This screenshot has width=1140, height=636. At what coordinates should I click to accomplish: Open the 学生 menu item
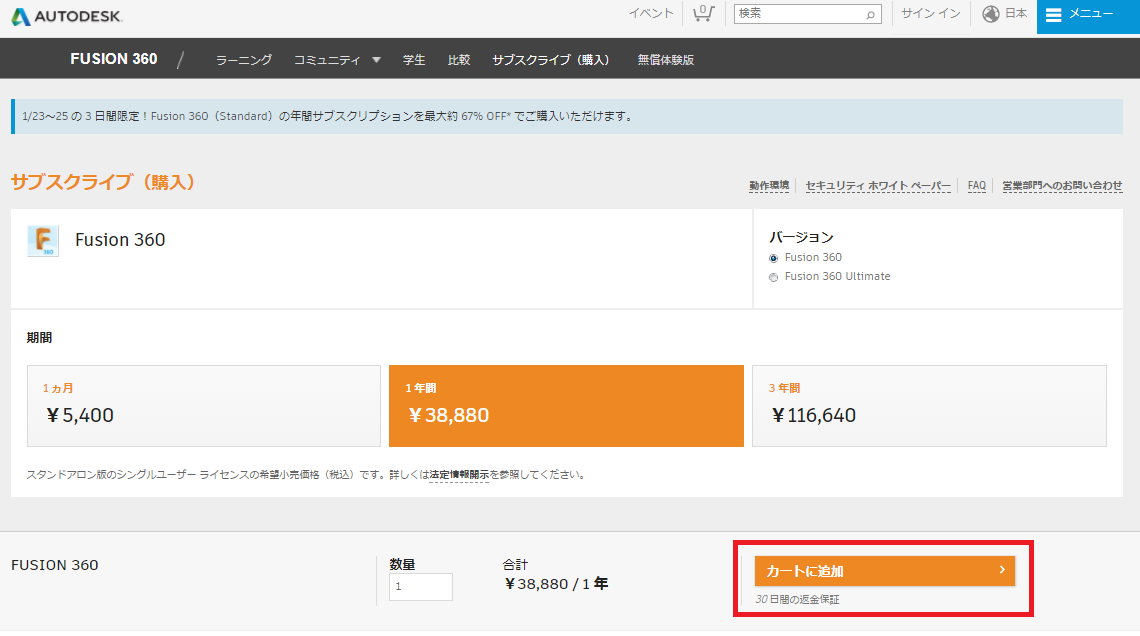pyautogui.click(x=414, y=60)
